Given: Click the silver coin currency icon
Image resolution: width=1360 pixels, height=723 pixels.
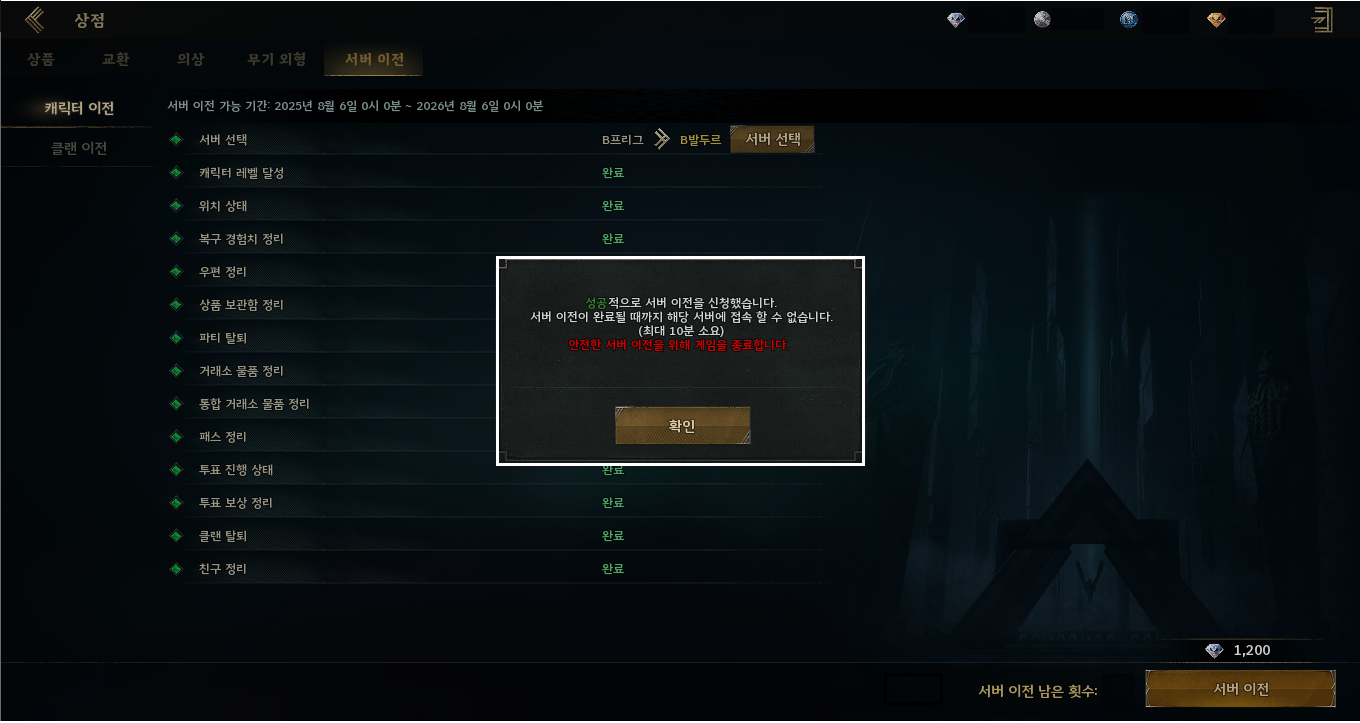Looking at the screenshot, I should tap(1042, 20).
